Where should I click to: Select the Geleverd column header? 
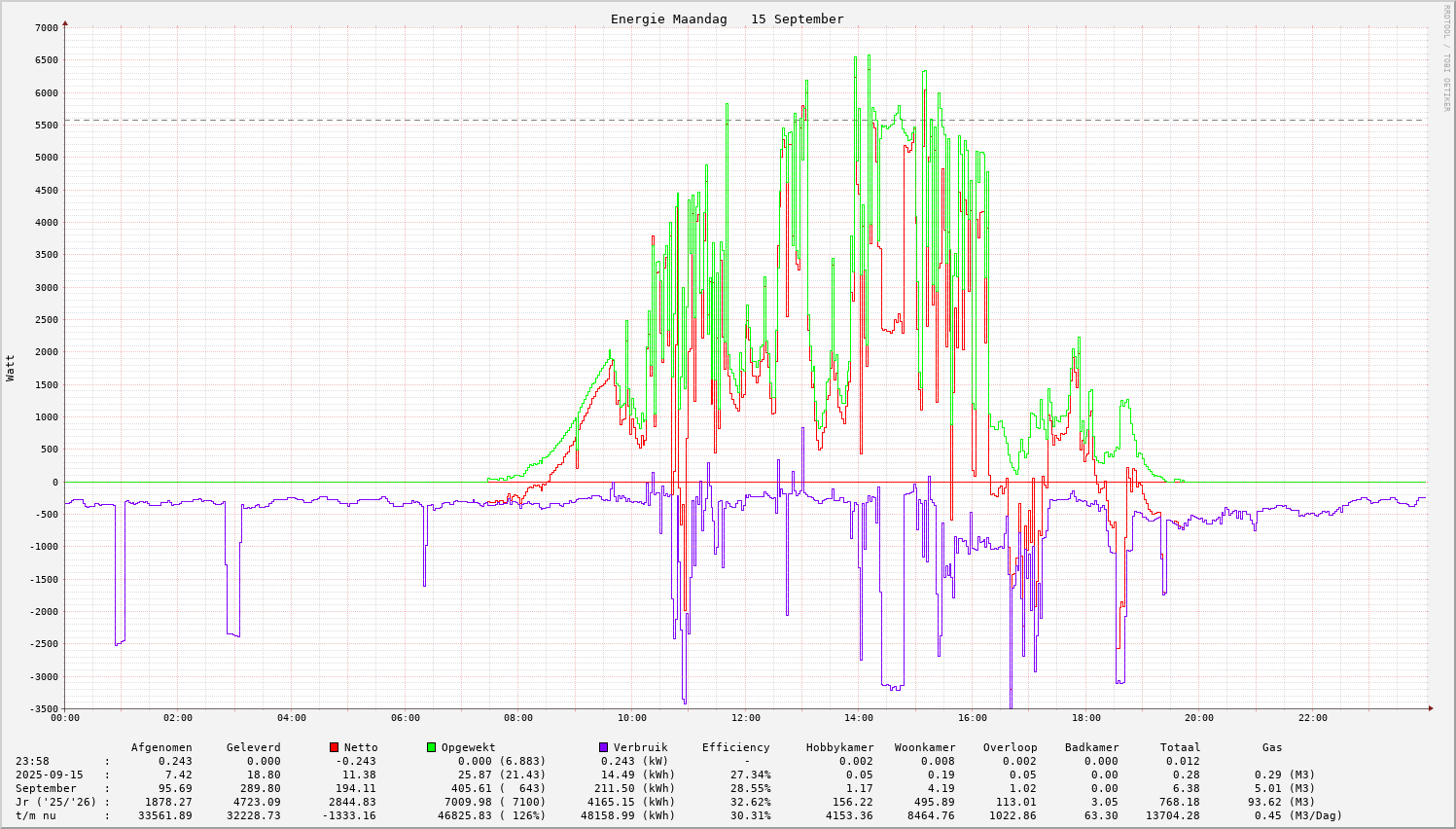click(253, 747)
